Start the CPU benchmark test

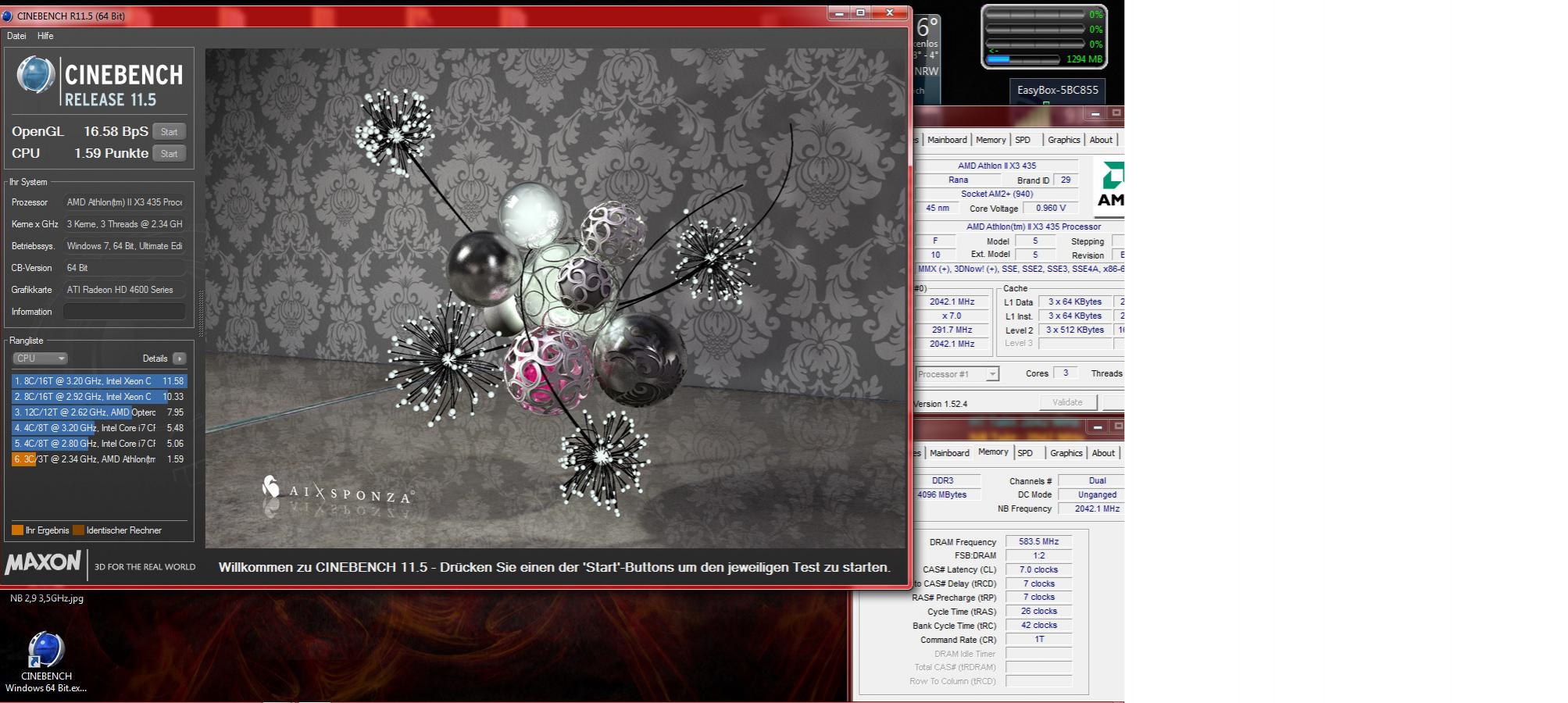click(x=169, y=154)
